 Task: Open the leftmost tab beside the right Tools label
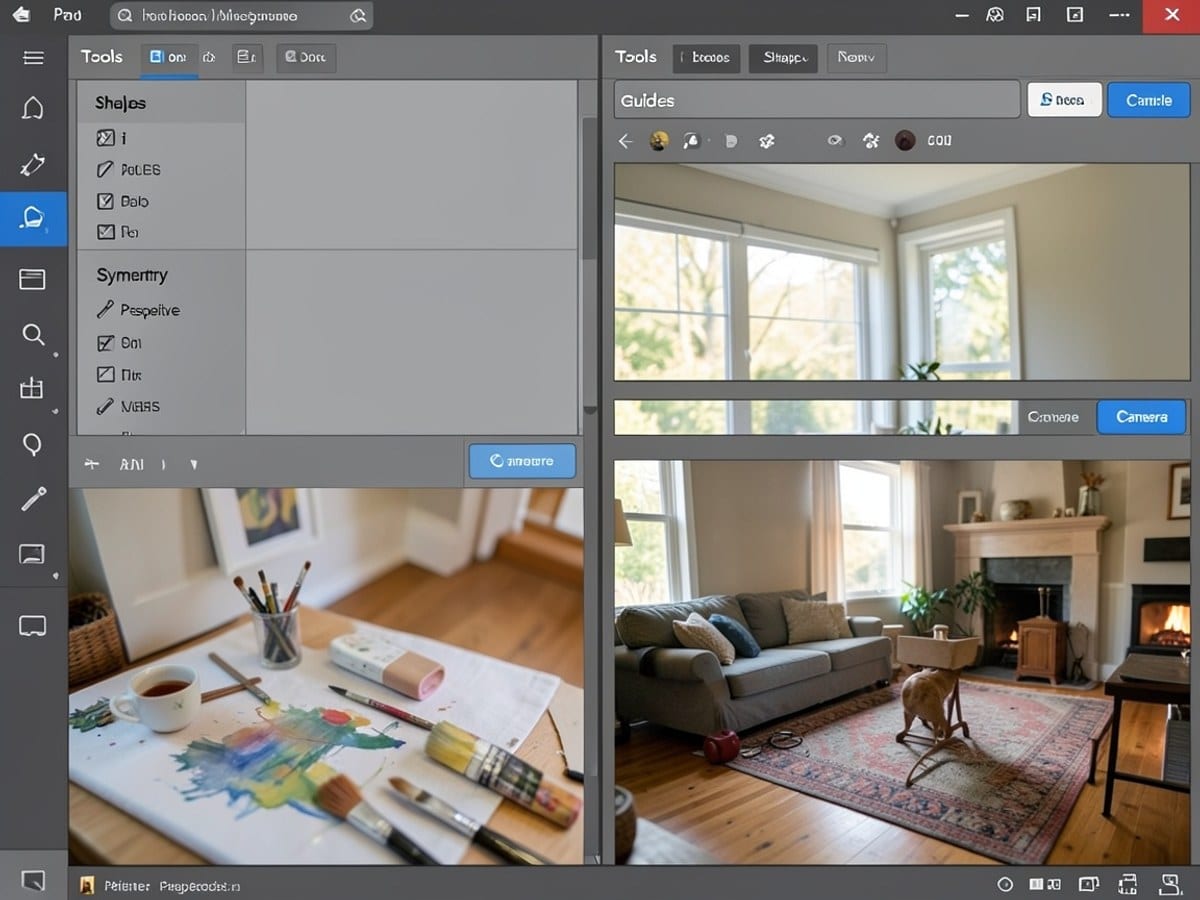(707, 58)
